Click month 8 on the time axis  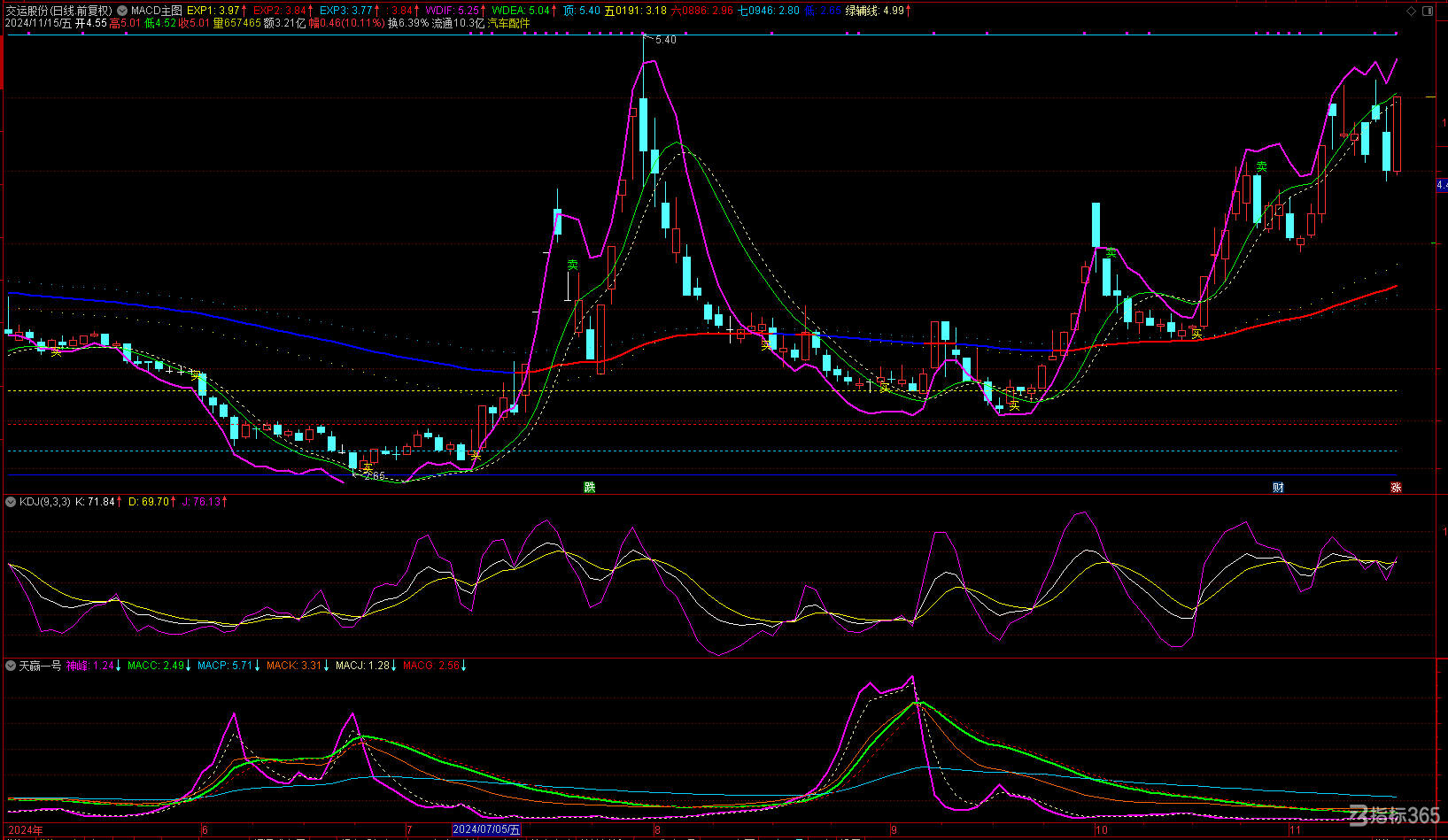pyautogui.click(x=657, y=830)
